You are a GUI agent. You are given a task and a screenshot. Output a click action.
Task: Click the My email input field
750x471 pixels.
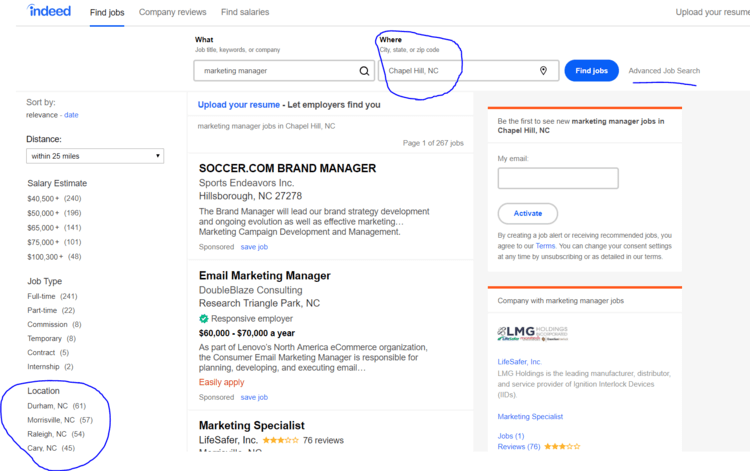(x=558, y=178)
